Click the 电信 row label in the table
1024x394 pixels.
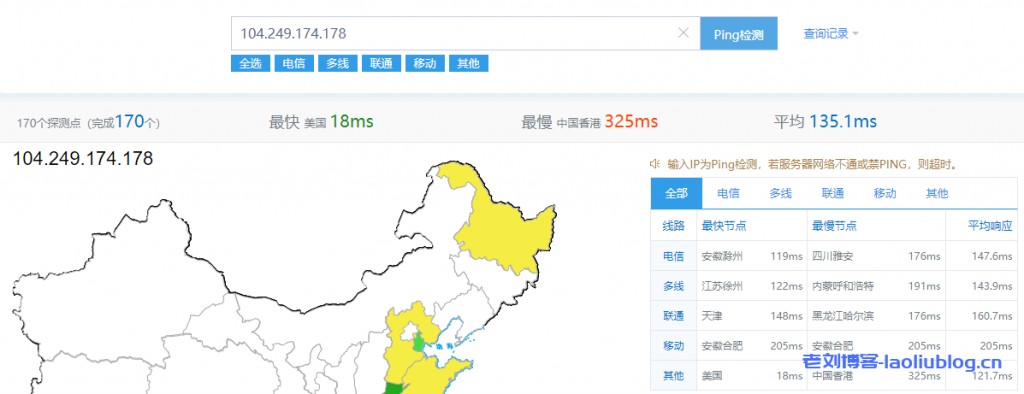pos(674,256)
